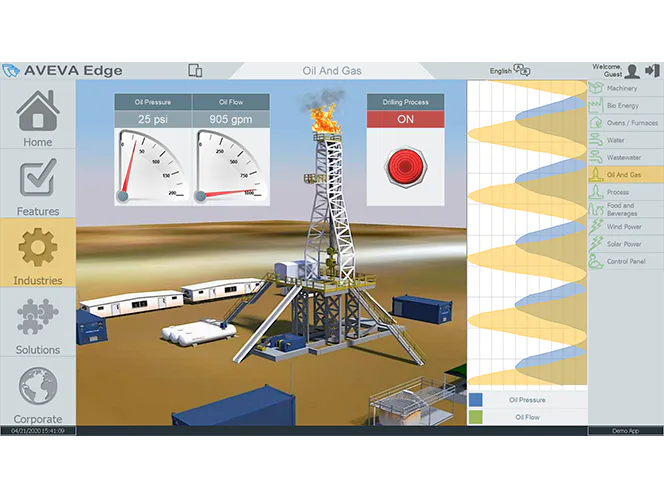
Task: Click the Oil Pressure gauge dial
Action: 153,166
